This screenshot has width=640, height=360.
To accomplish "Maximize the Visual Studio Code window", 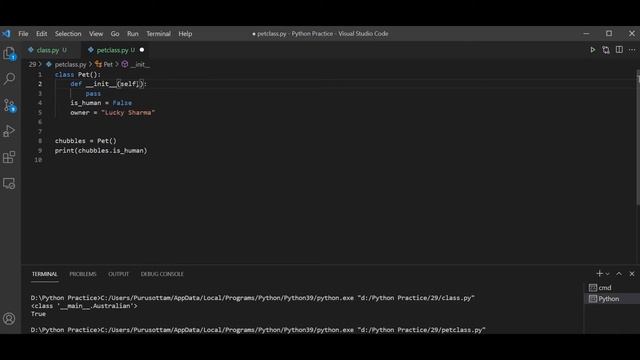I will [x=609, y=33].
